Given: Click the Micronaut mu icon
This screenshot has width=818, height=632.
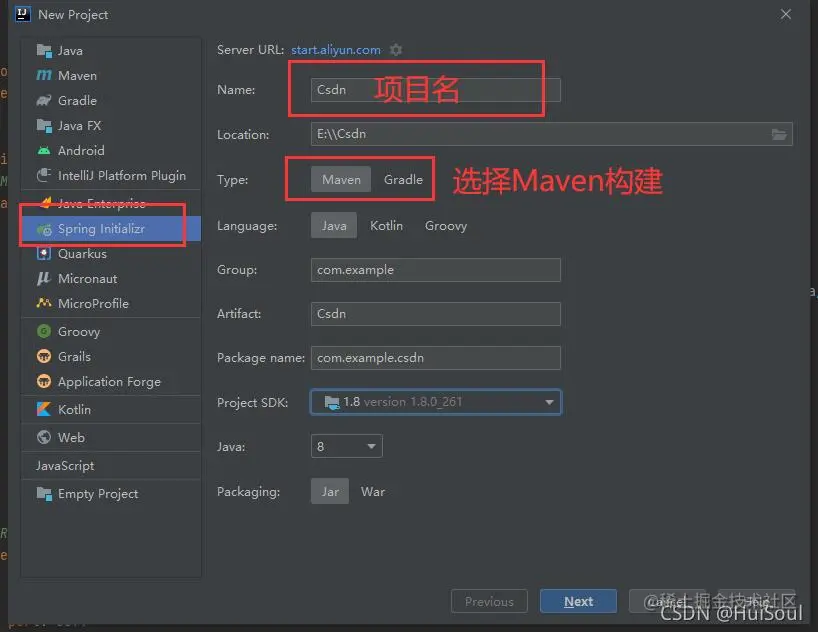Looking at the screenshot, I should pyautogui.click(x=44, y=279).
